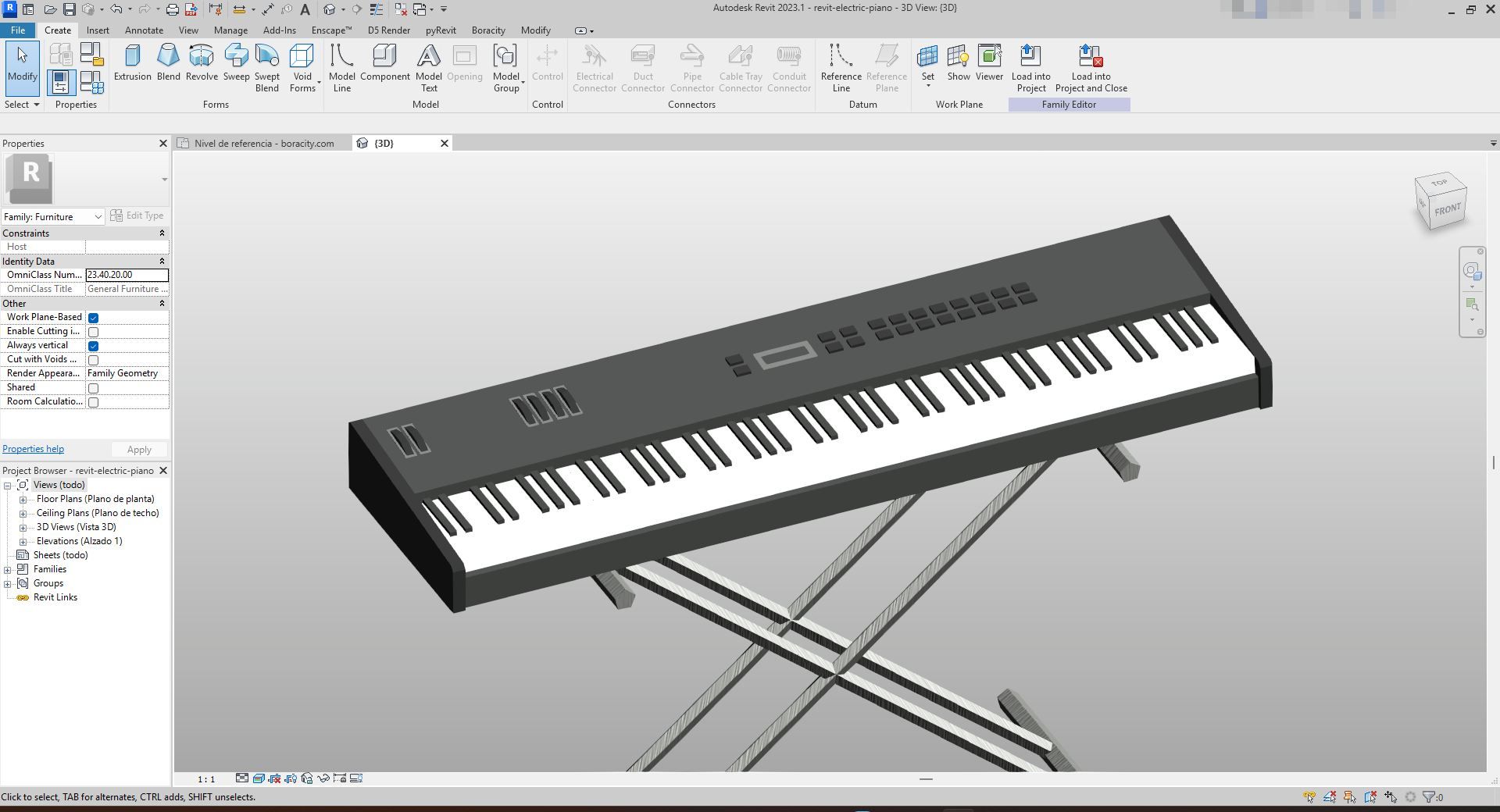The width and height of the screenshot is (1500, 812).
Task: Click the Apply button
Action: [x=139, y=450]
